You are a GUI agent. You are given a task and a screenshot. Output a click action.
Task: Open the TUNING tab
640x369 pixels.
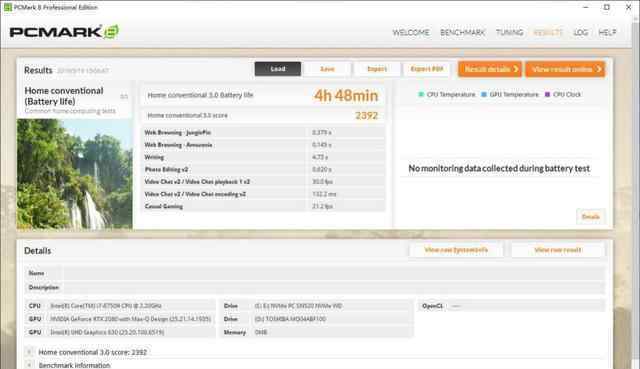point(509,32)
